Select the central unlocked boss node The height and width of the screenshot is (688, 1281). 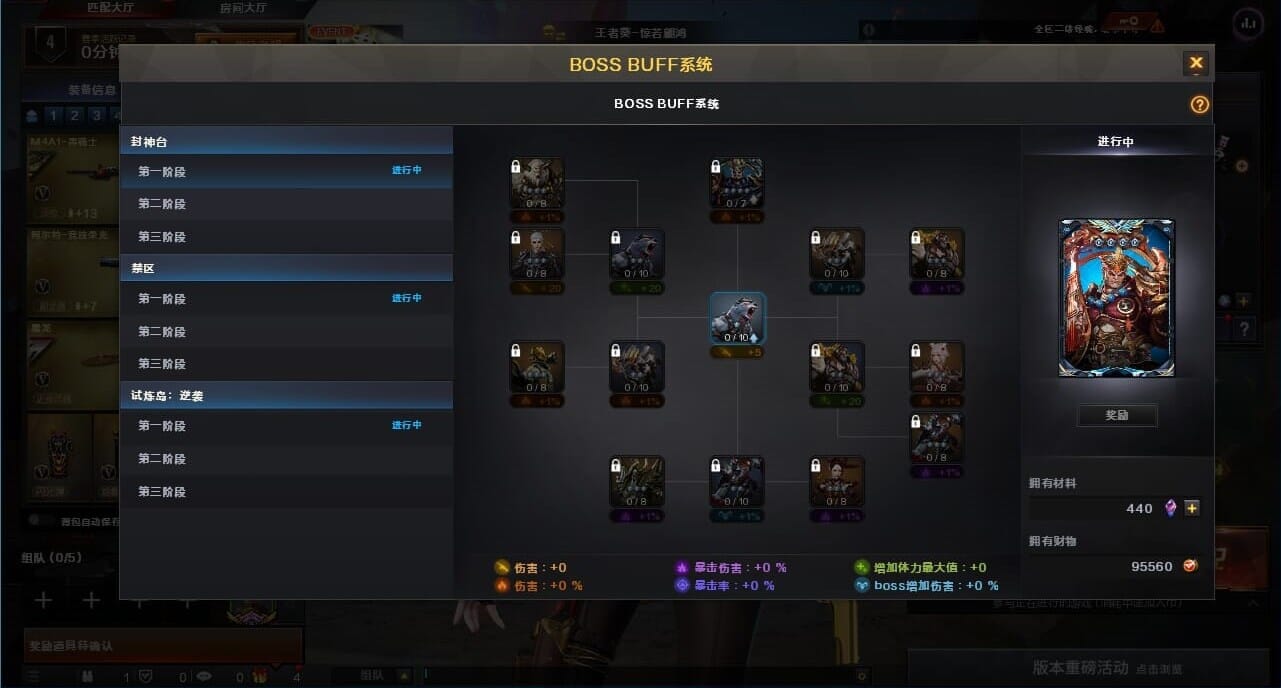coord(738,318)
